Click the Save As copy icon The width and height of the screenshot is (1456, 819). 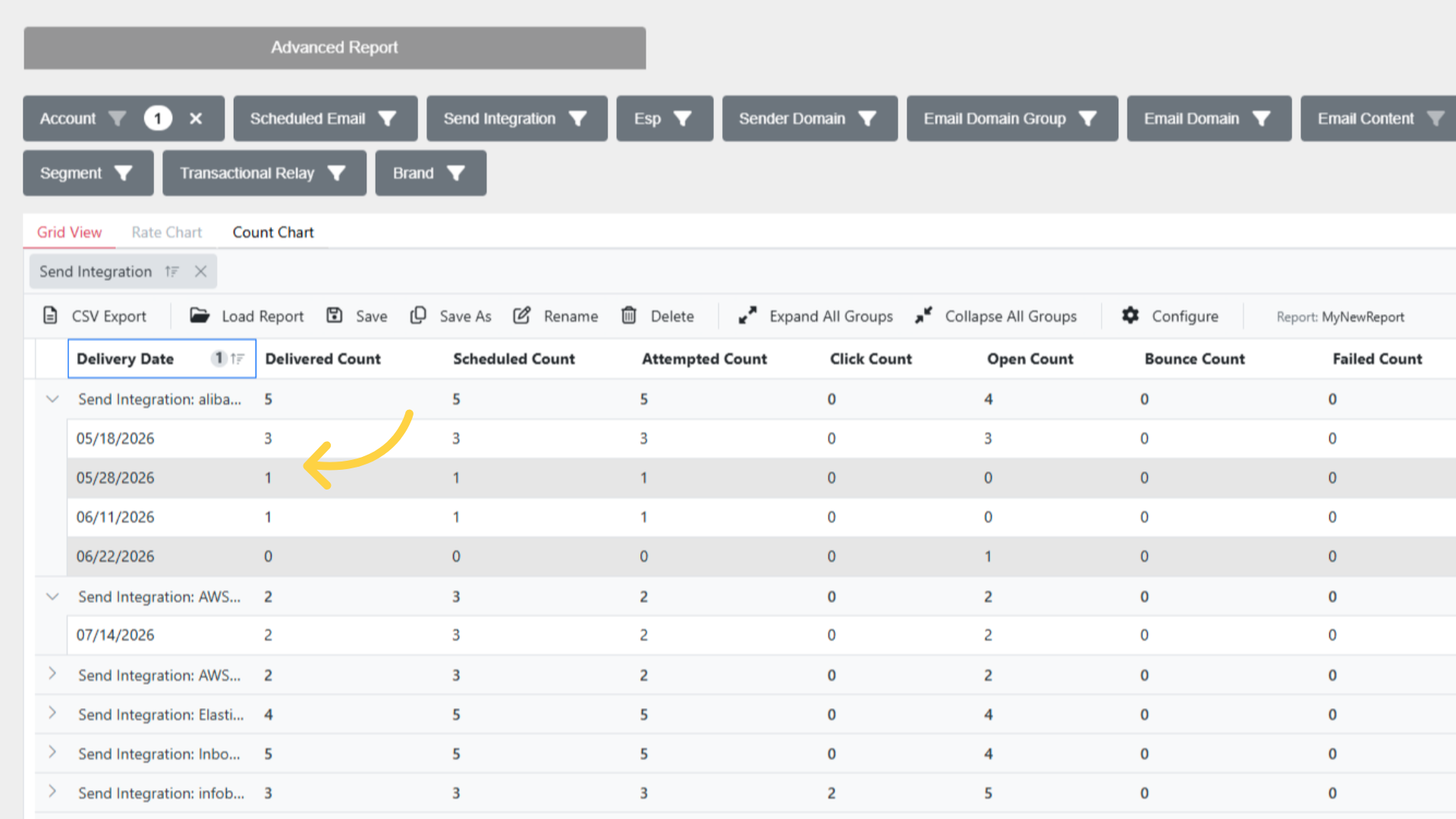[x=418, y=316]
